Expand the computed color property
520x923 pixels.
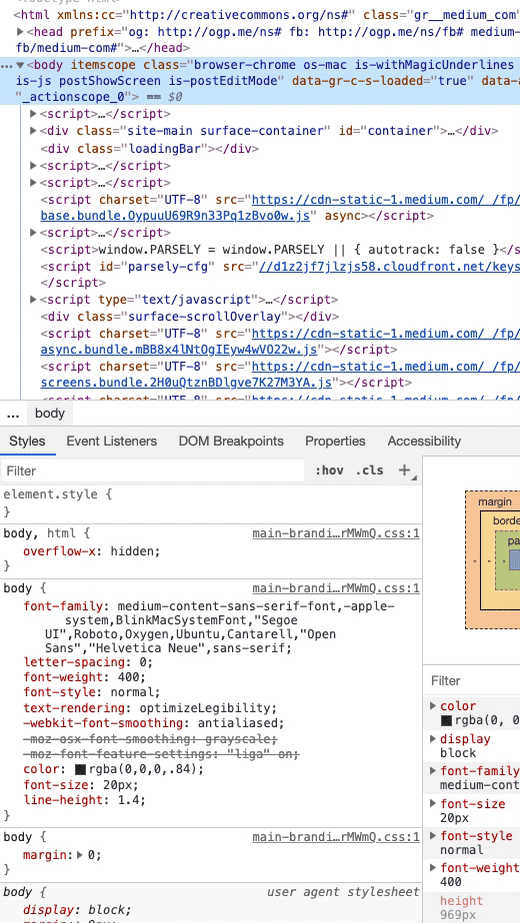coord(433,706)
